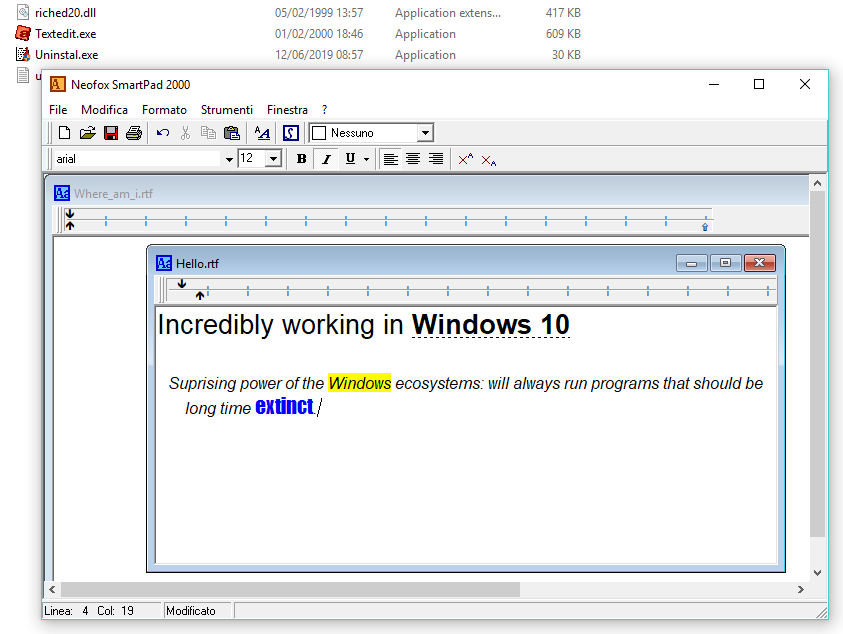Open the Strumenti menu
Image resolution: width=843 pixels, height=634 pixels.
tap(227, 110)
